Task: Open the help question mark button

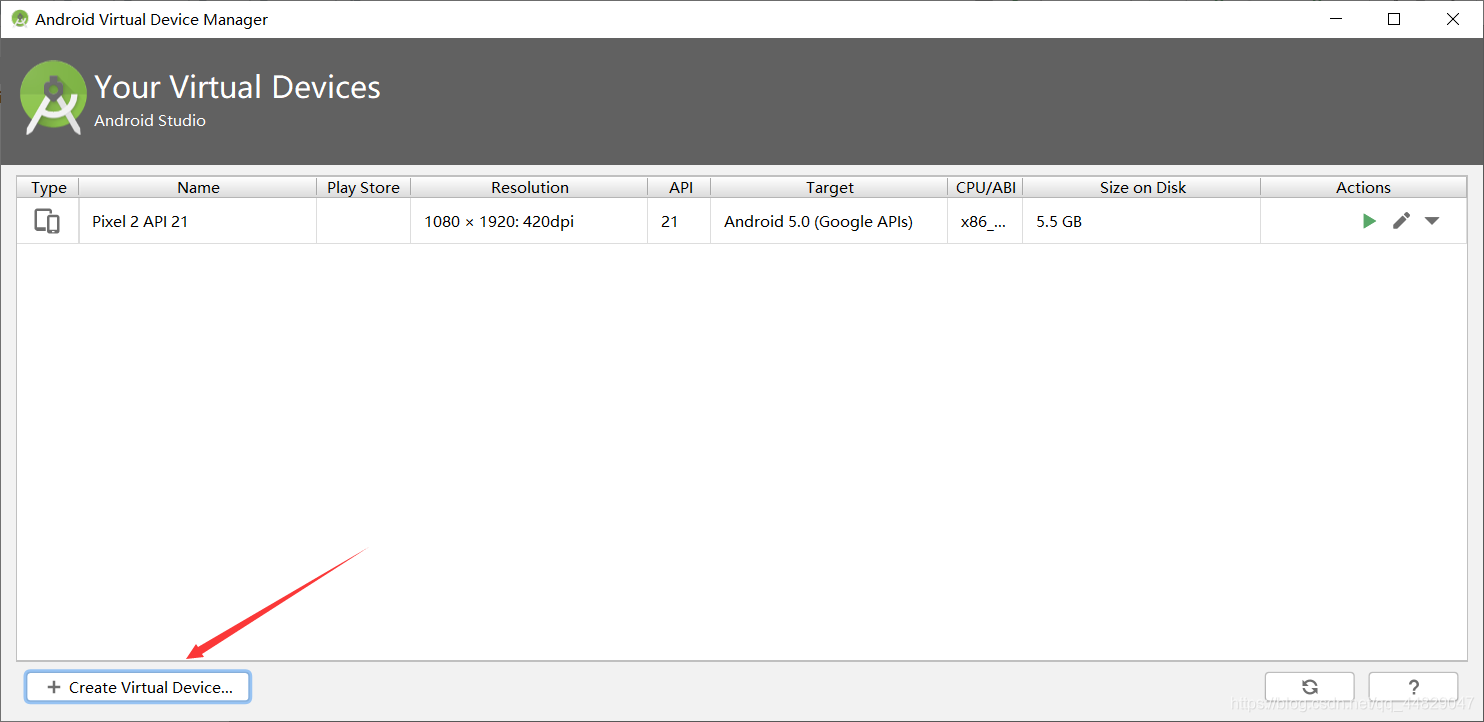Action: (x=1413, y=687)
